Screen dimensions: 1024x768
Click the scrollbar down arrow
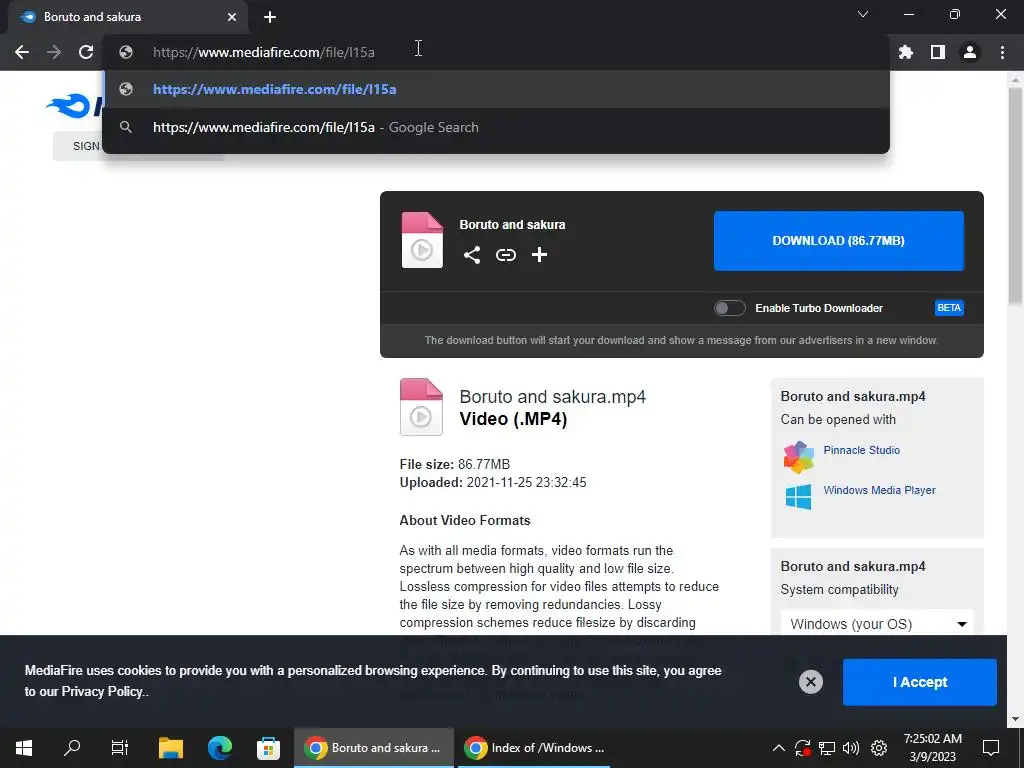(1015, 719)
